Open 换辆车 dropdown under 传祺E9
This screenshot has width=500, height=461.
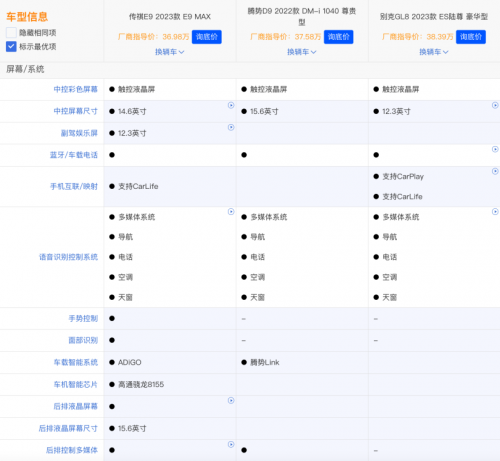(170, 52)
